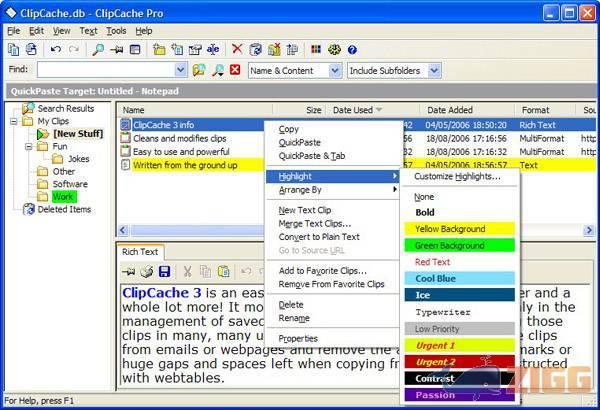This screenshot has height=410, width=600.
Task: Click the blue question mark help icon
Action: (x=352, y=49)
